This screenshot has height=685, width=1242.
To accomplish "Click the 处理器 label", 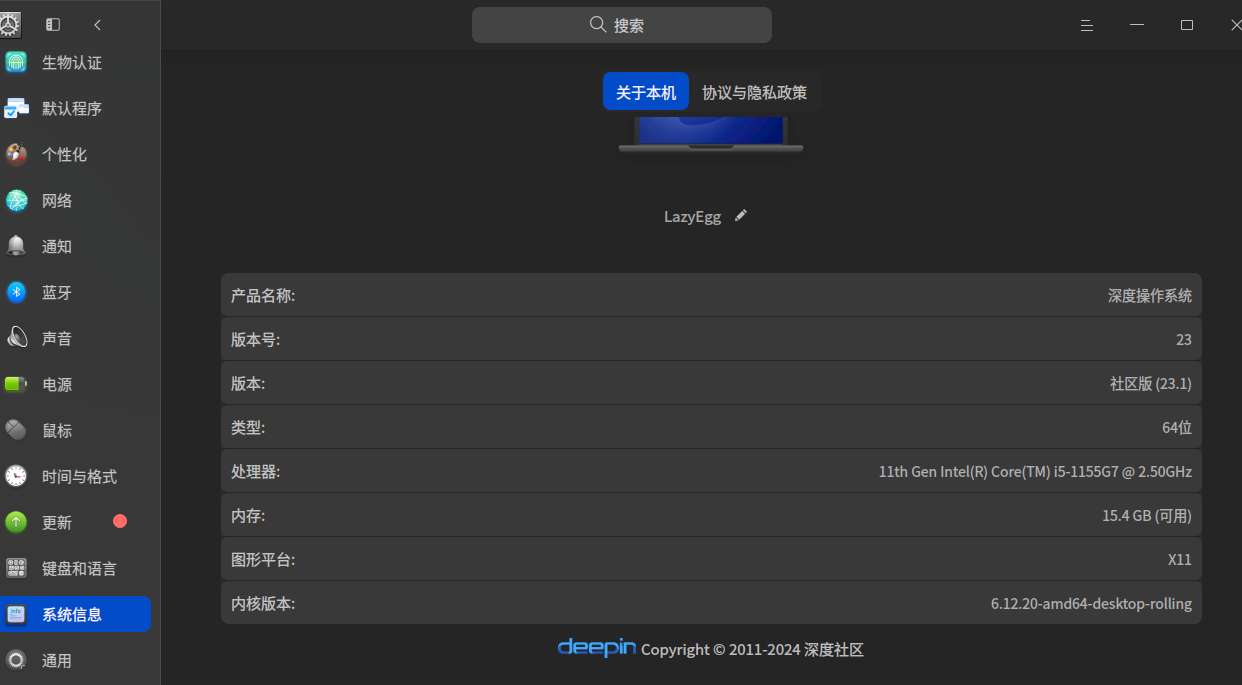I will click(255, 472).
